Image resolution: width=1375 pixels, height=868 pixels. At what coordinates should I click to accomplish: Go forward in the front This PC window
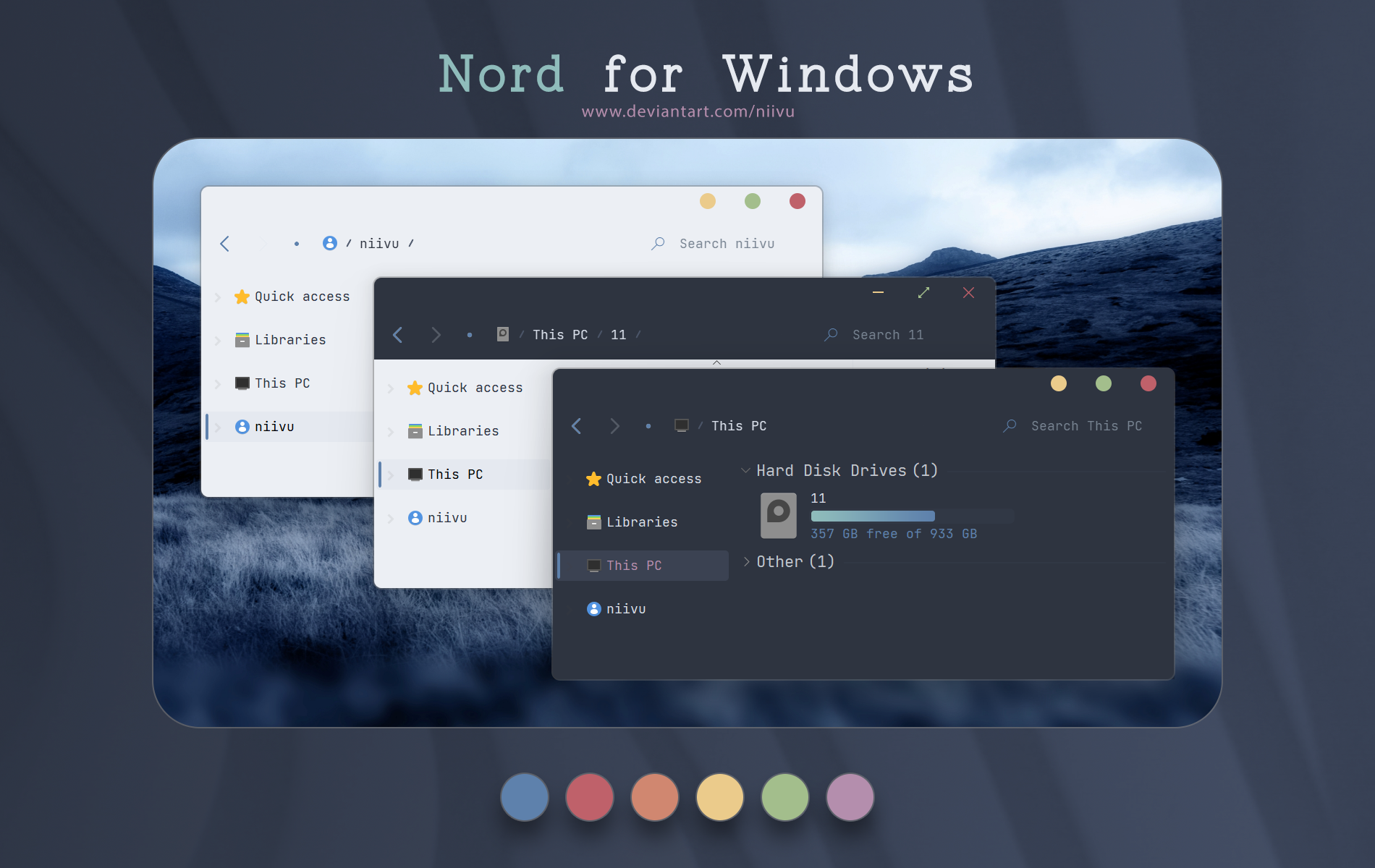[614, 426]
